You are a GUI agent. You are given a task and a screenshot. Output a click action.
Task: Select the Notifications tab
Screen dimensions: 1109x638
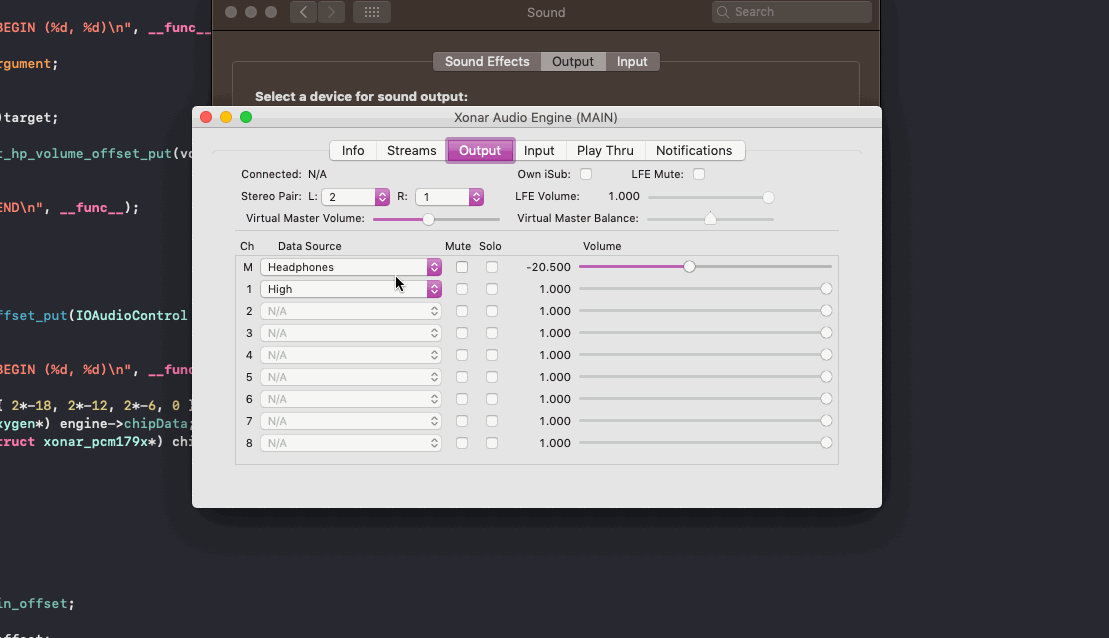[694, 150]
